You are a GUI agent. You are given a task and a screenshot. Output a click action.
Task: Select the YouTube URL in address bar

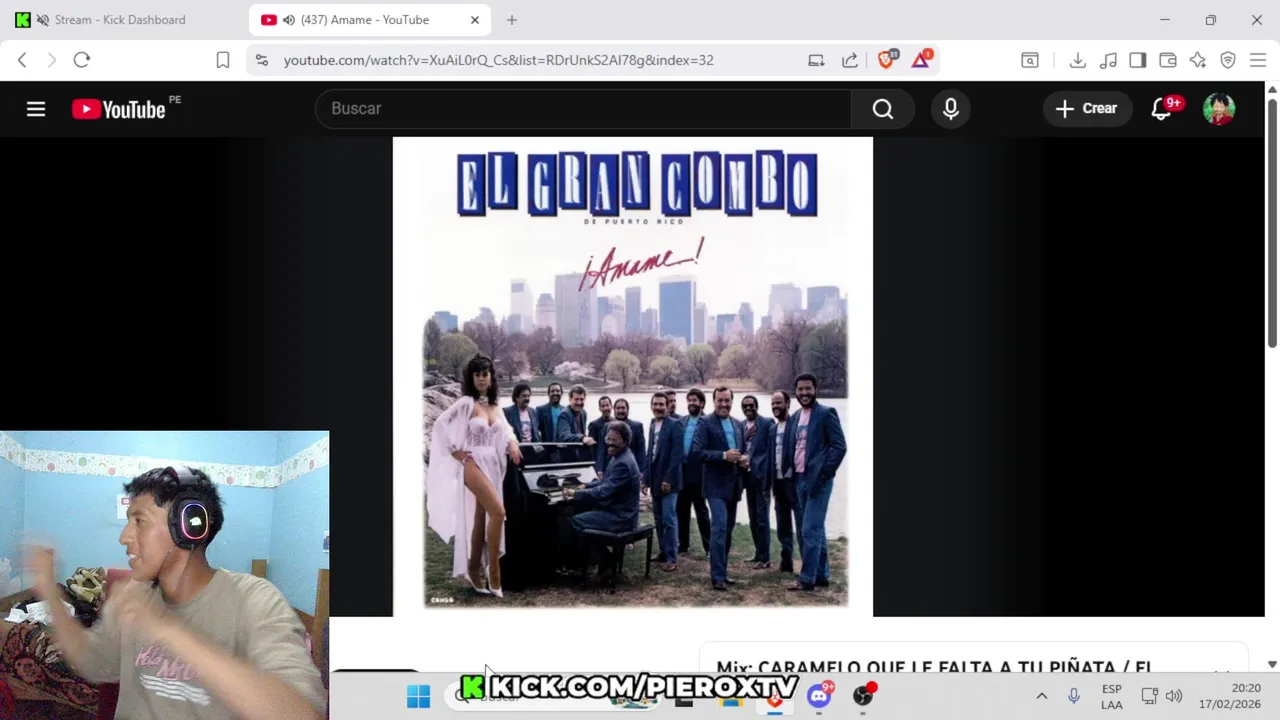click(x=498, y=60)
